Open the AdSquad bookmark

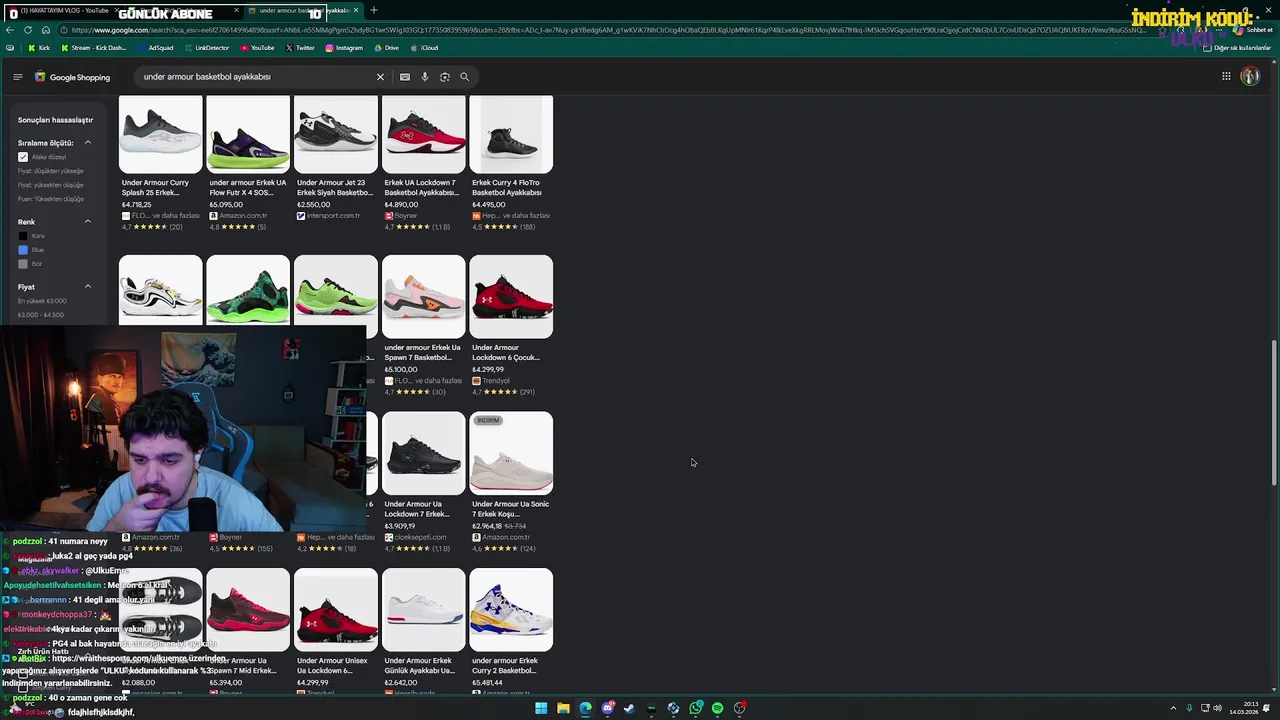click(x=155, y=48)
